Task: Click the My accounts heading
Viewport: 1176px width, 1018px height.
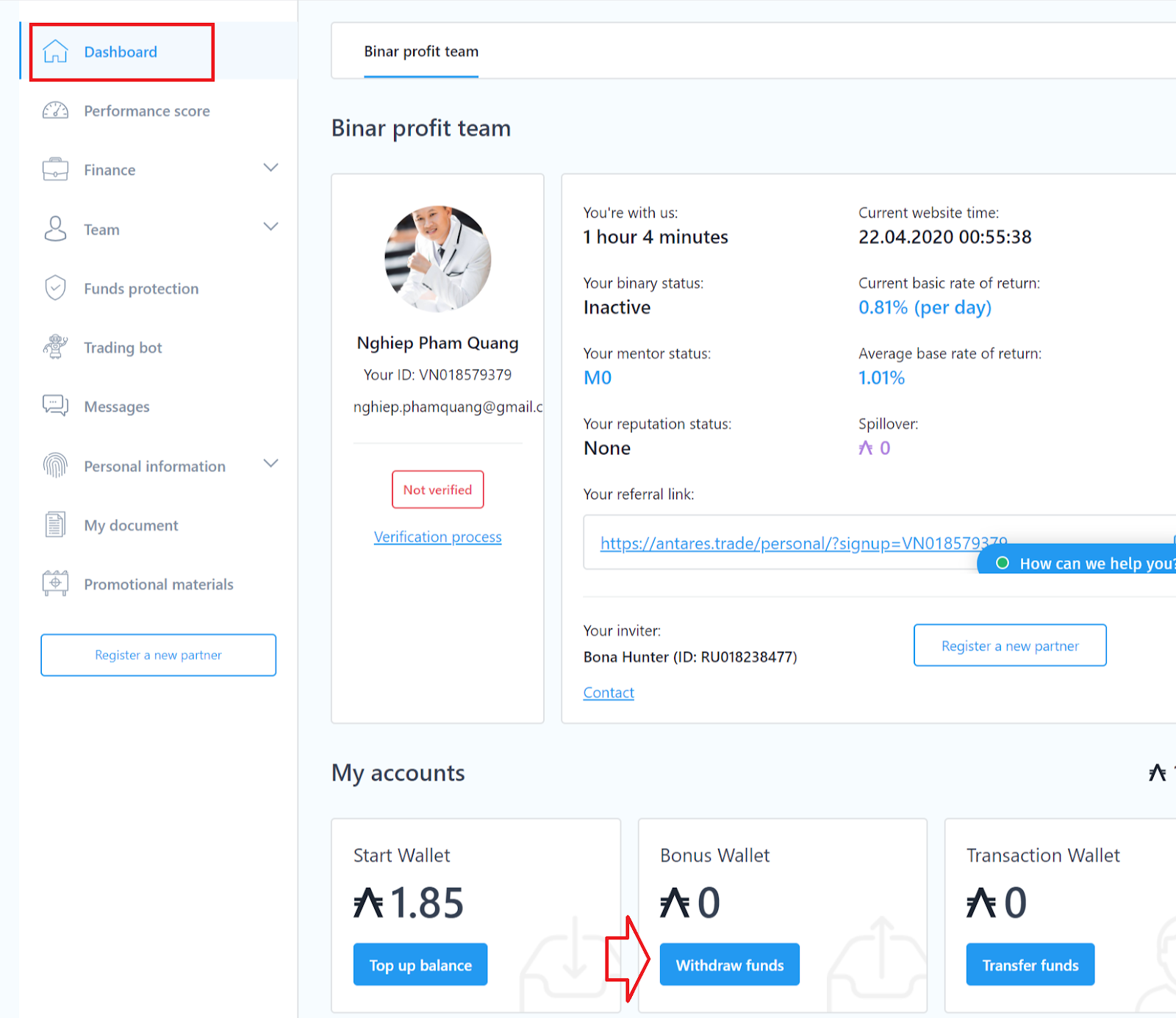Action: 398,773
